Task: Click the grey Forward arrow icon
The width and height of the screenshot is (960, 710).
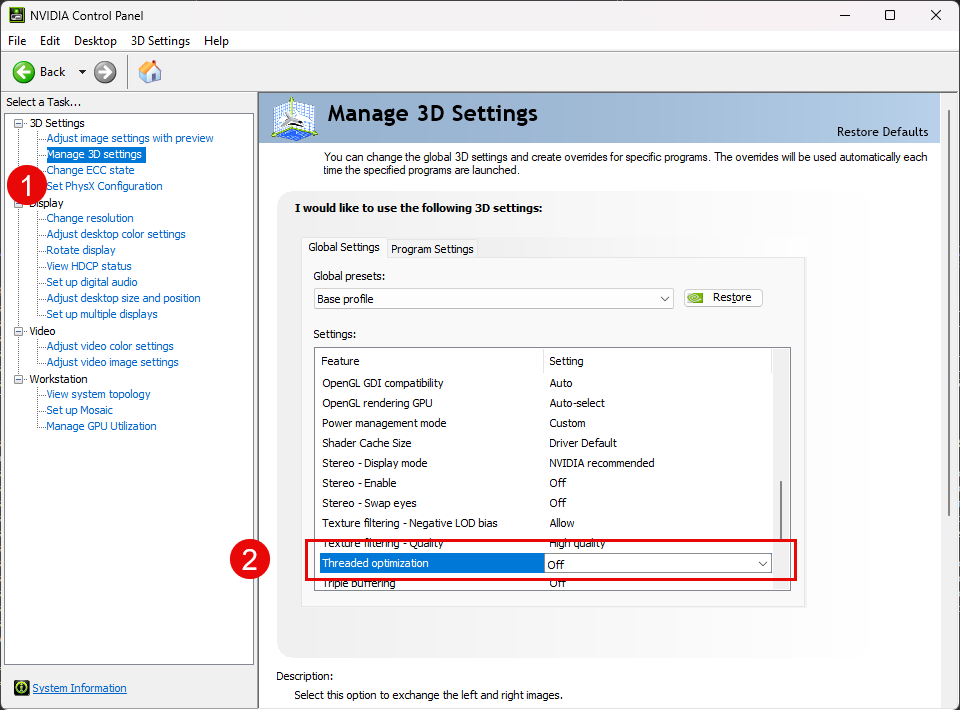Action: [105, 72]
